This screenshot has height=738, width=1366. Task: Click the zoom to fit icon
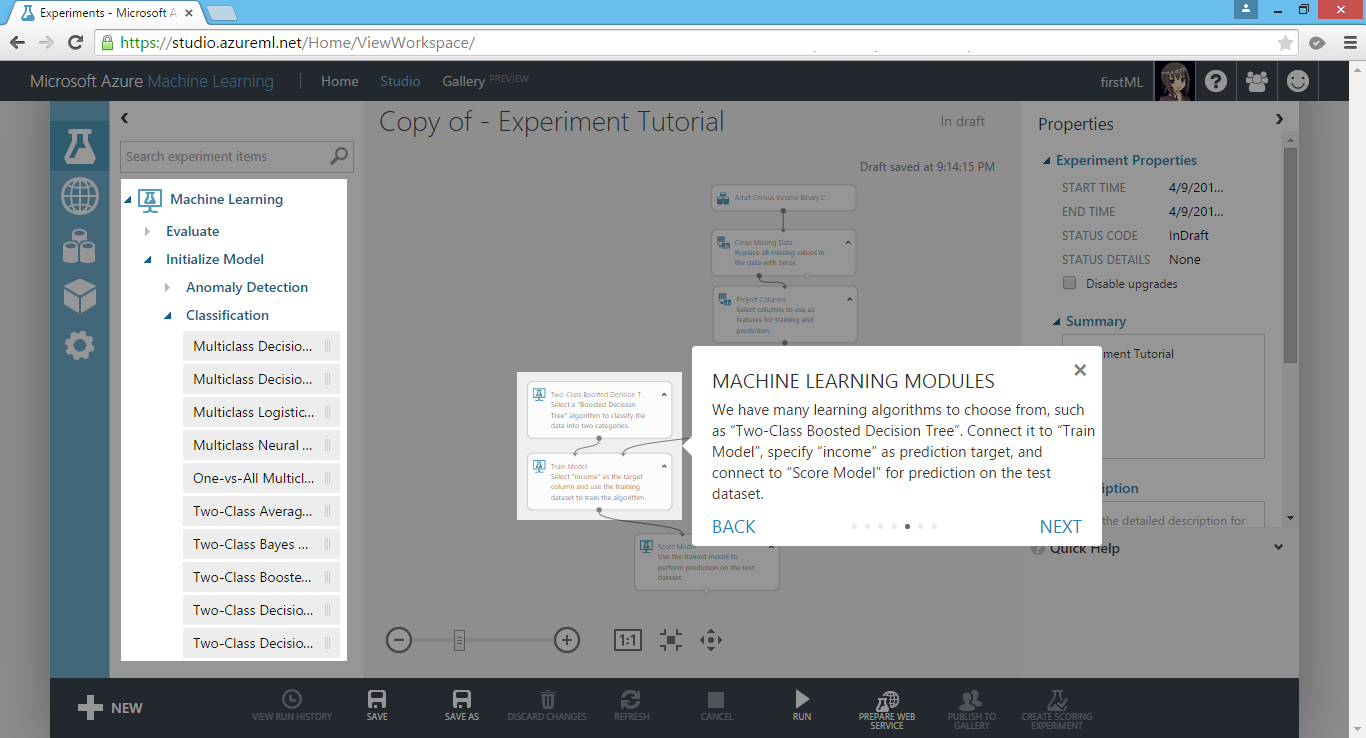coord(671,640)
